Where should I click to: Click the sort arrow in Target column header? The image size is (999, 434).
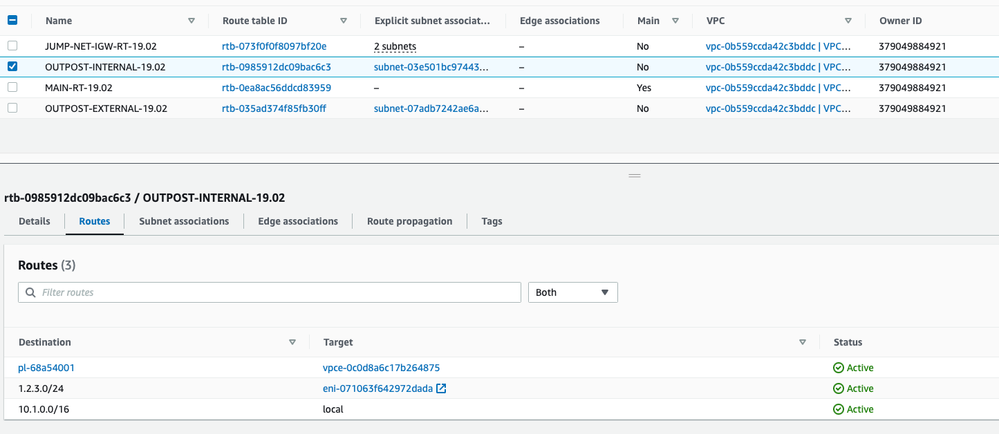coord(802,342)
